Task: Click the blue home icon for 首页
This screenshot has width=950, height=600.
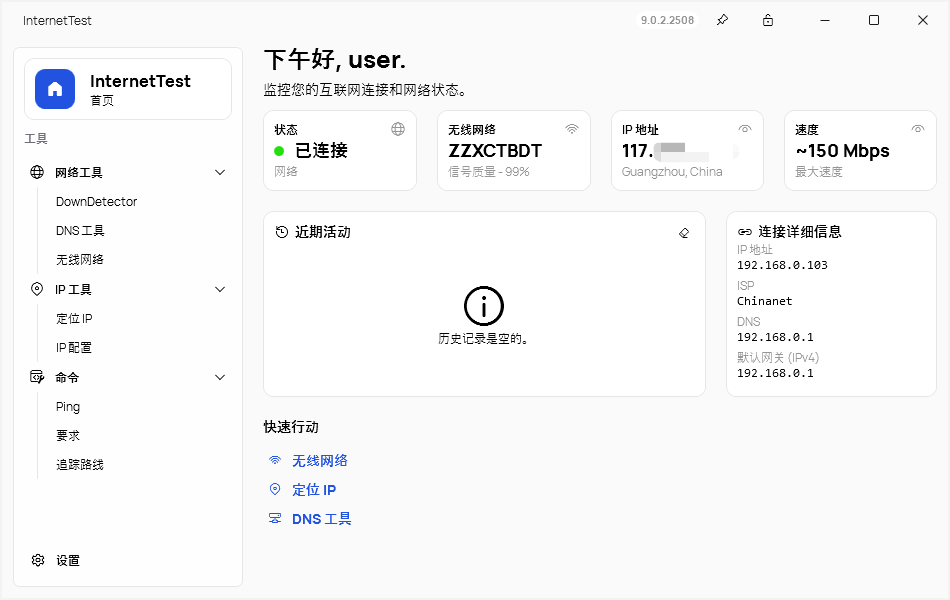Action: (x=55, y=89)
